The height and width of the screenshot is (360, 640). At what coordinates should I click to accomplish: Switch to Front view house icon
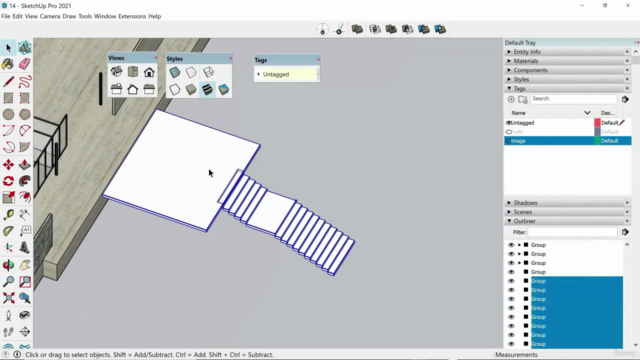[x=149, y=72]
